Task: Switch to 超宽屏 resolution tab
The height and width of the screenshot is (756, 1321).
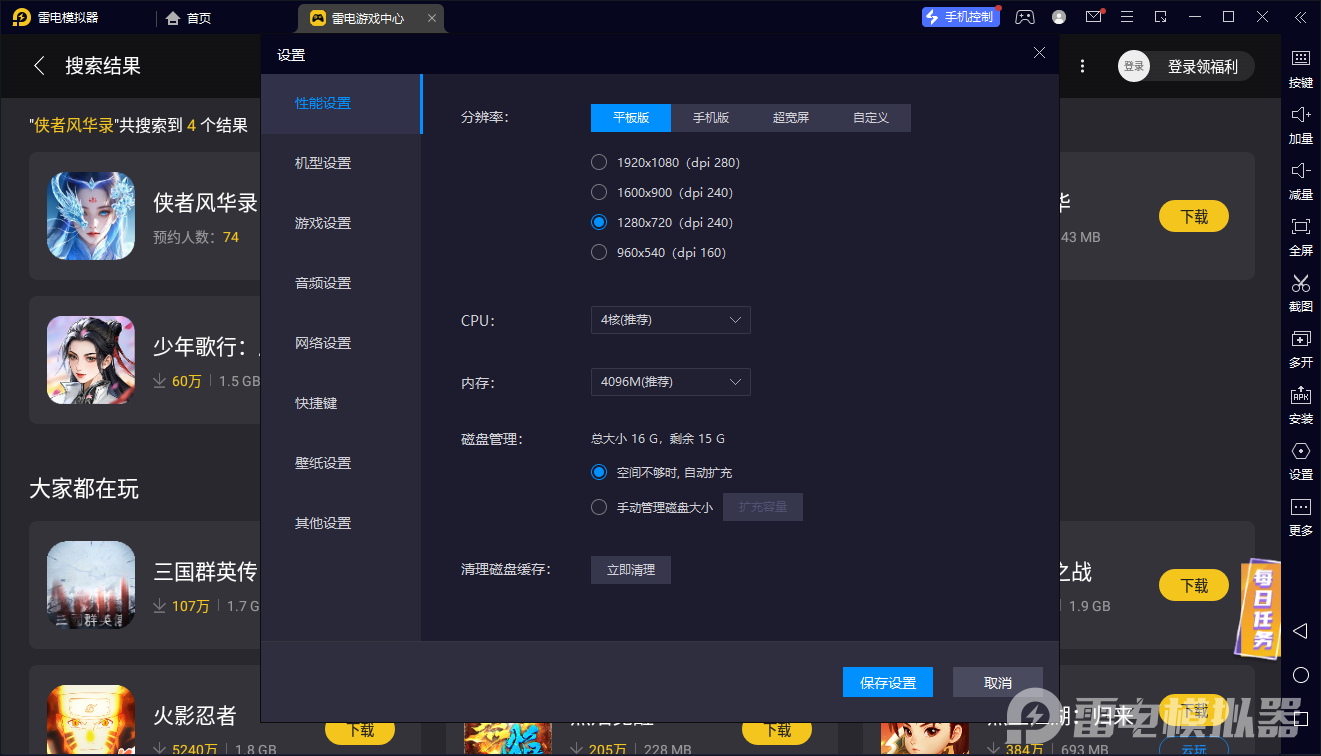Action: click(791, 118)
